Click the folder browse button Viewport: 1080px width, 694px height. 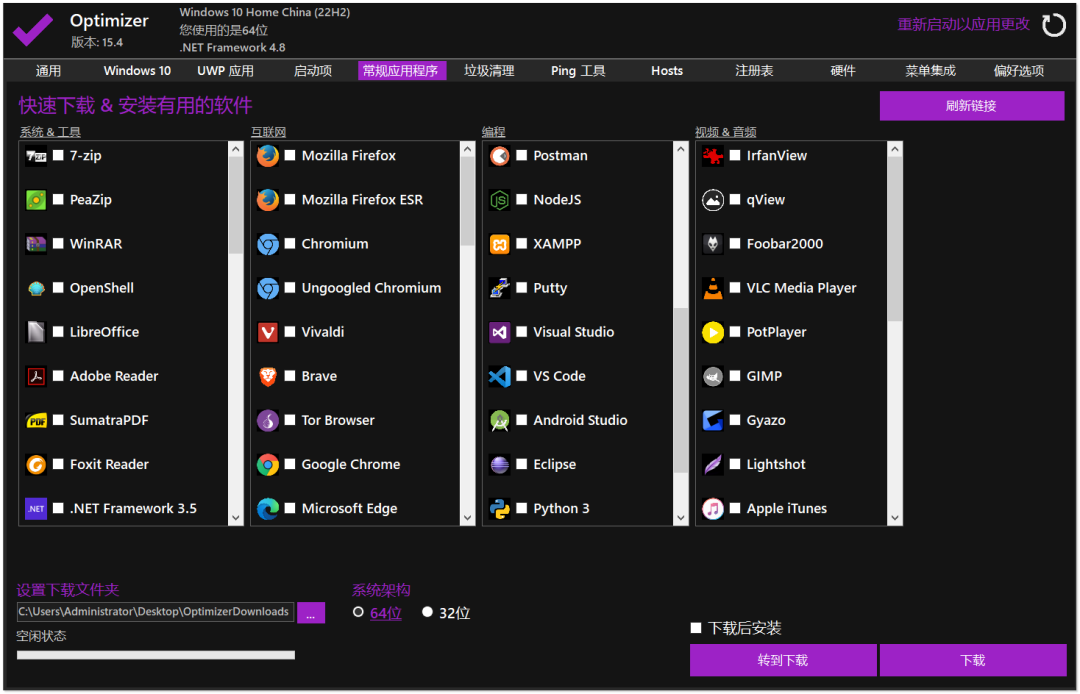pos(311,613)
